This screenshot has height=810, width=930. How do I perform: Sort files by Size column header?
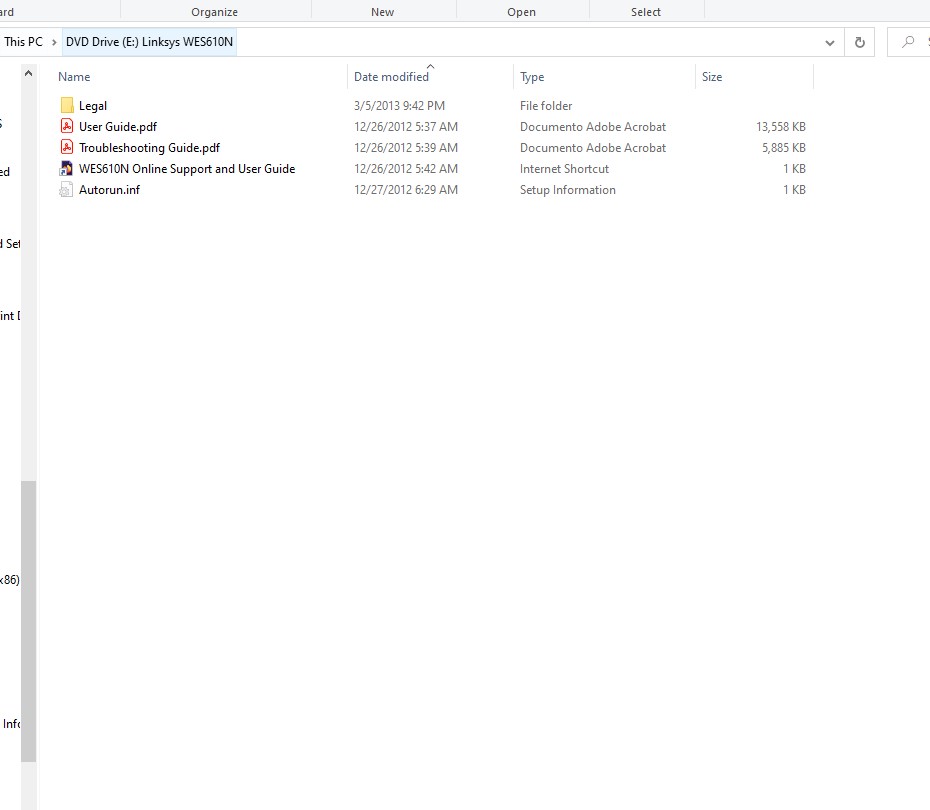pyautogui.click(x=711, y=77)
